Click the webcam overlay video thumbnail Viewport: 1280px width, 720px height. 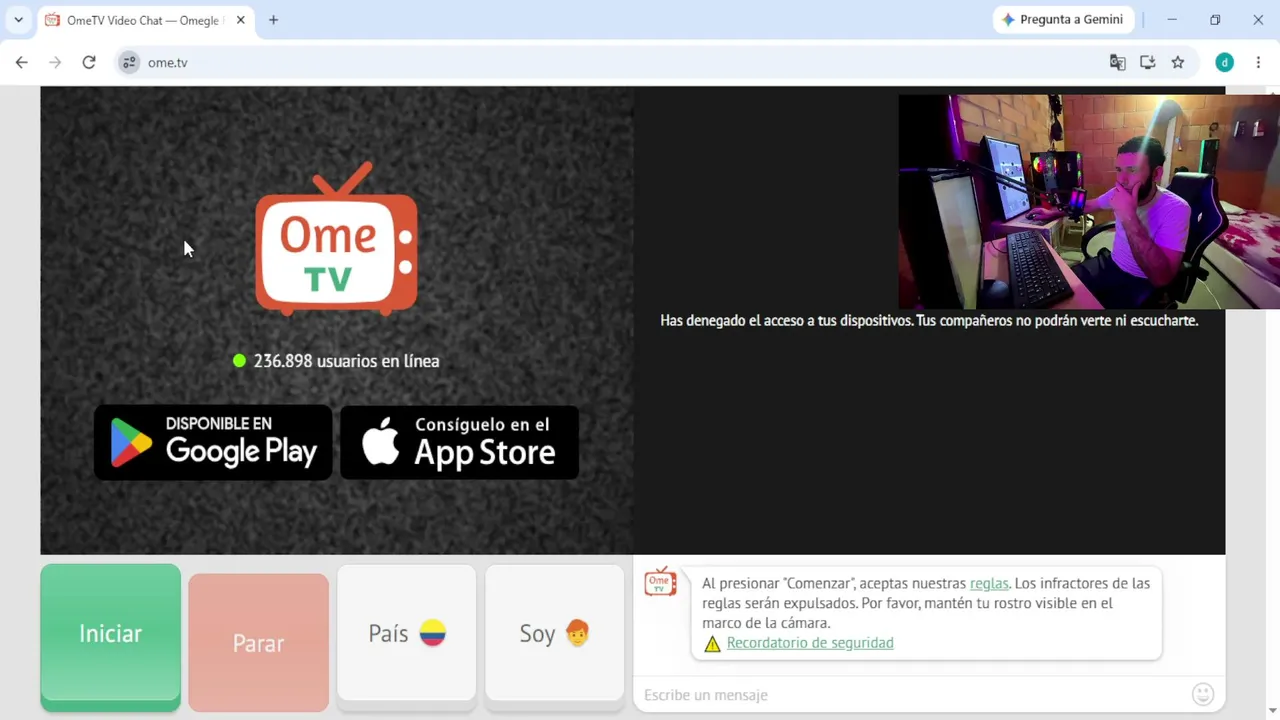(x=1089, y=202)
